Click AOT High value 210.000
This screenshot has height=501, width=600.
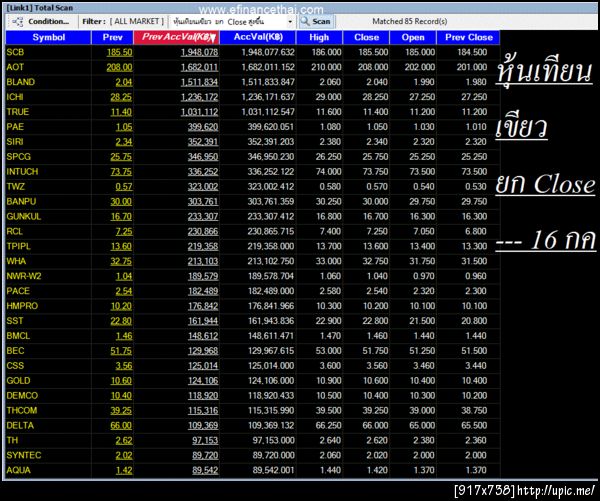pos(326,67)
